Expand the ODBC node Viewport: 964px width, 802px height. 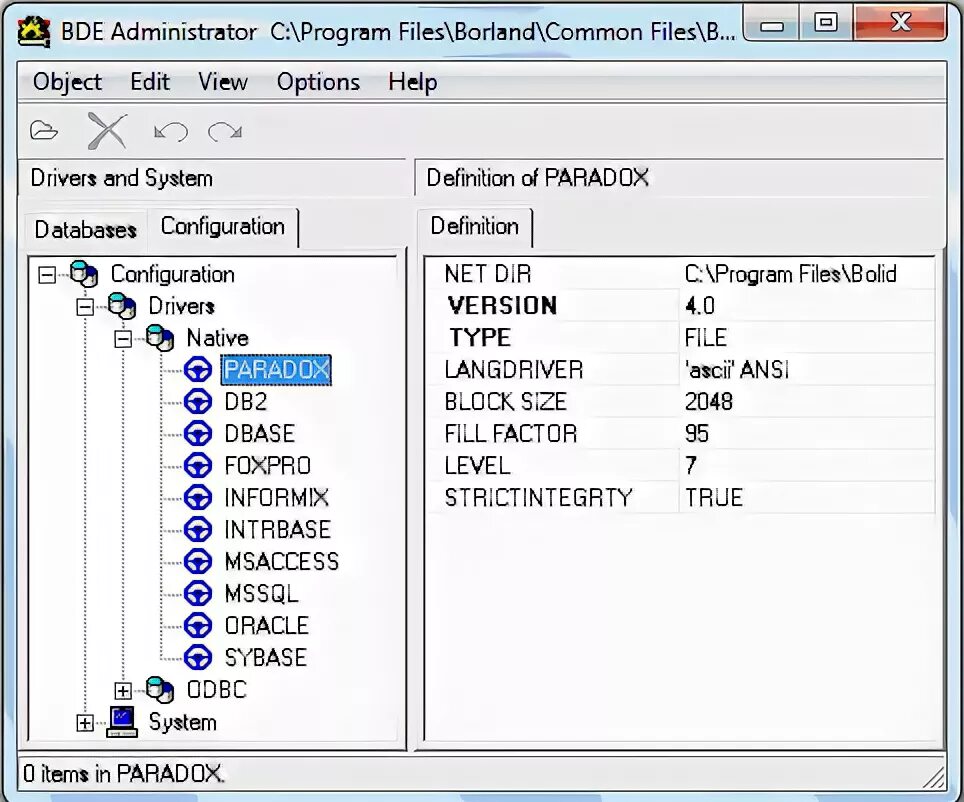pyautogui.click(x=122, y=690)
